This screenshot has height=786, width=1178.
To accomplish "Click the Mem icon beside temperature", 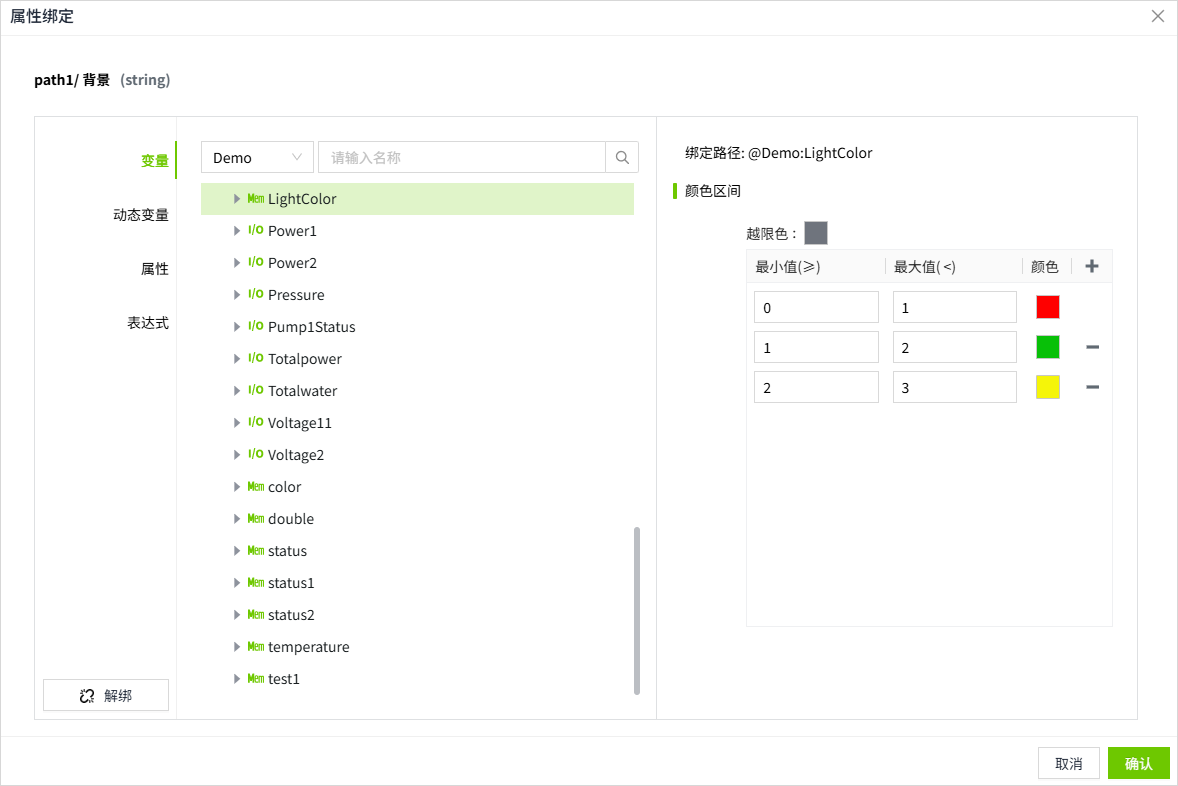I will pyautogui.click(x=255, y=647).
